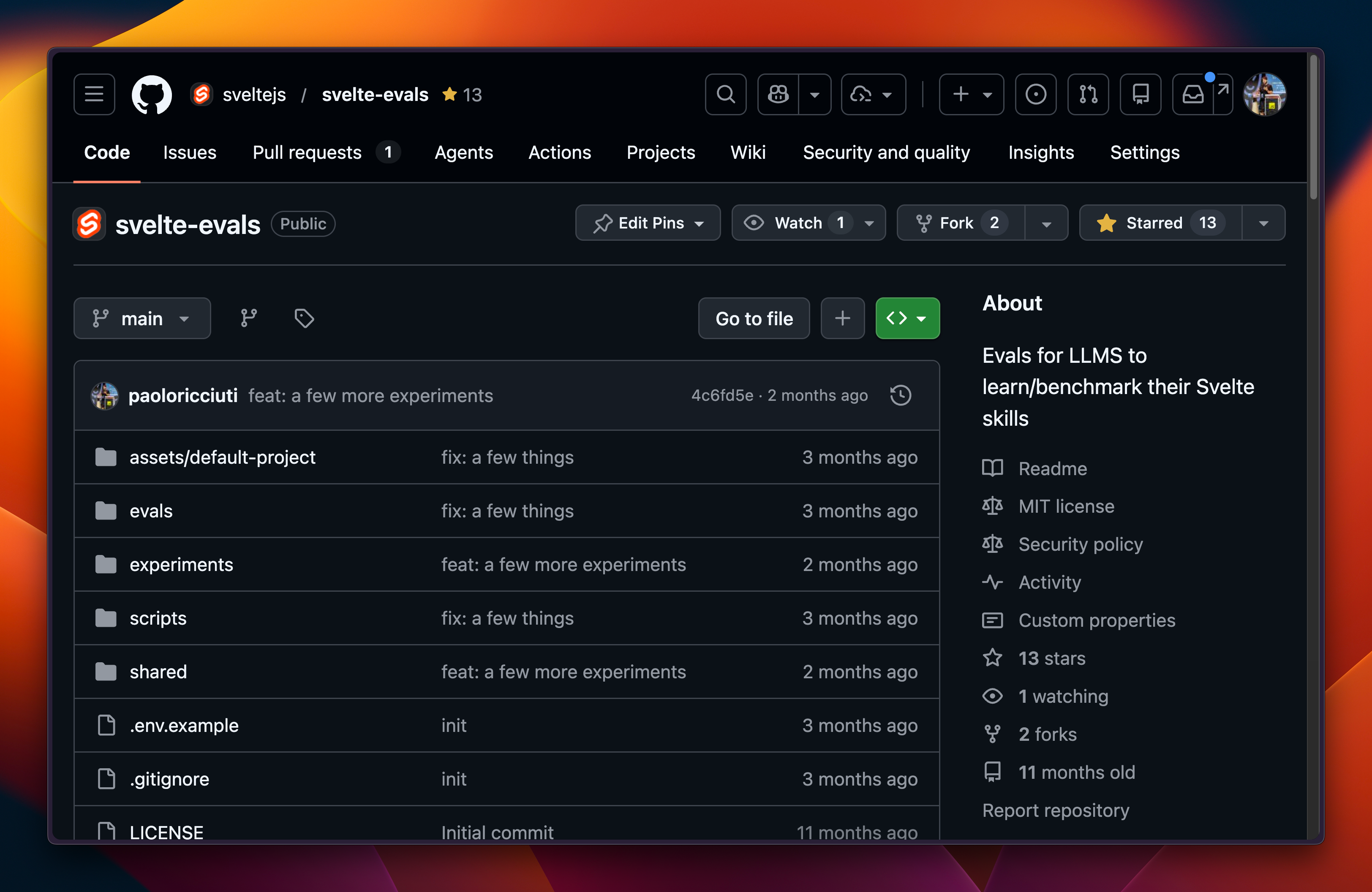Click the file icon next to .gitignore
1372x892 pixels.
(106, 778)
